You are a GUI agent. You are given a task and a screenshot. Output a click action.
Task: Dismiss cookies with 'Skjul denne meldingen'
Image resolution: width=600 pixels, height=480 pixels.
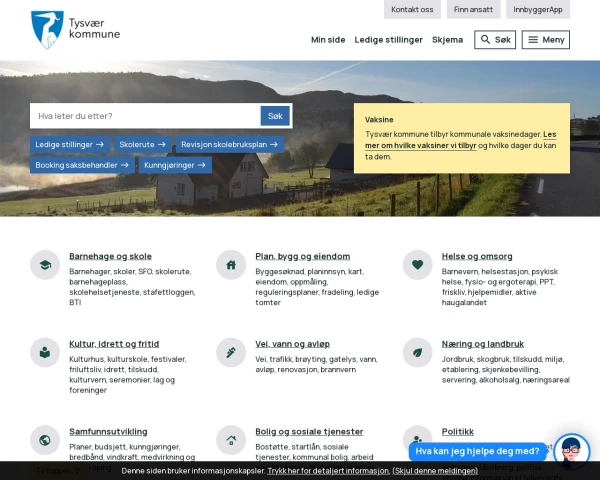(435, 471)
